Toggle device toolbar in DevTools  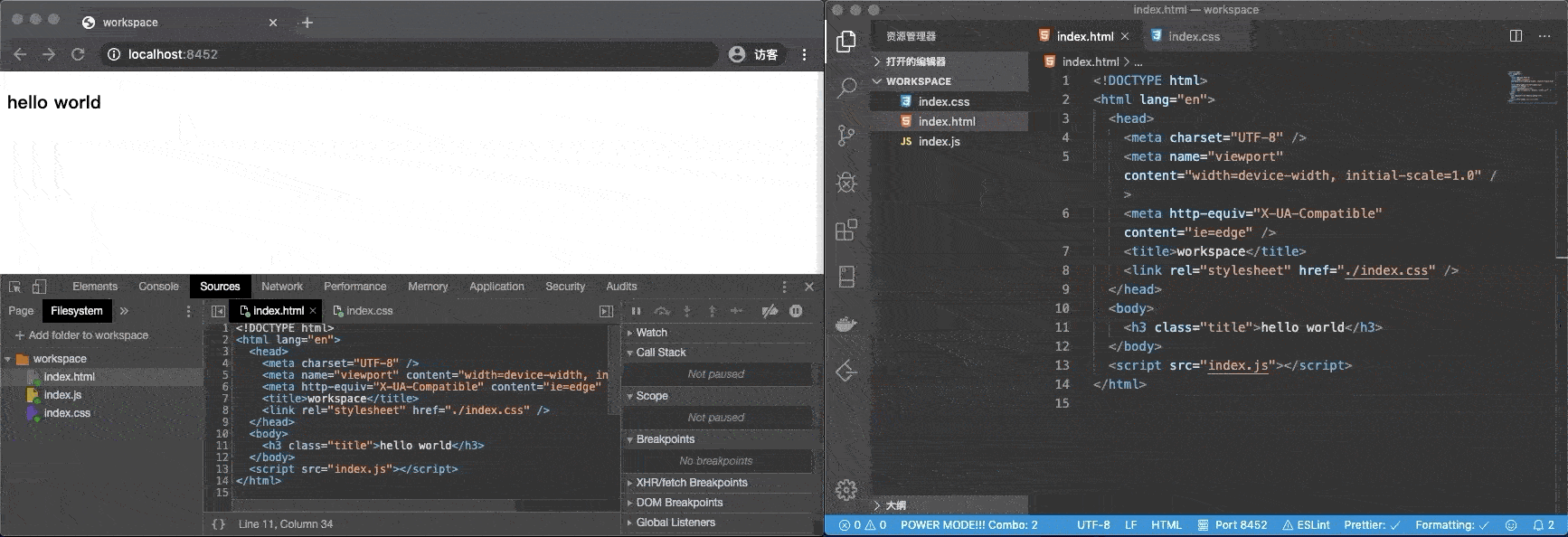(x=39, y=287)
